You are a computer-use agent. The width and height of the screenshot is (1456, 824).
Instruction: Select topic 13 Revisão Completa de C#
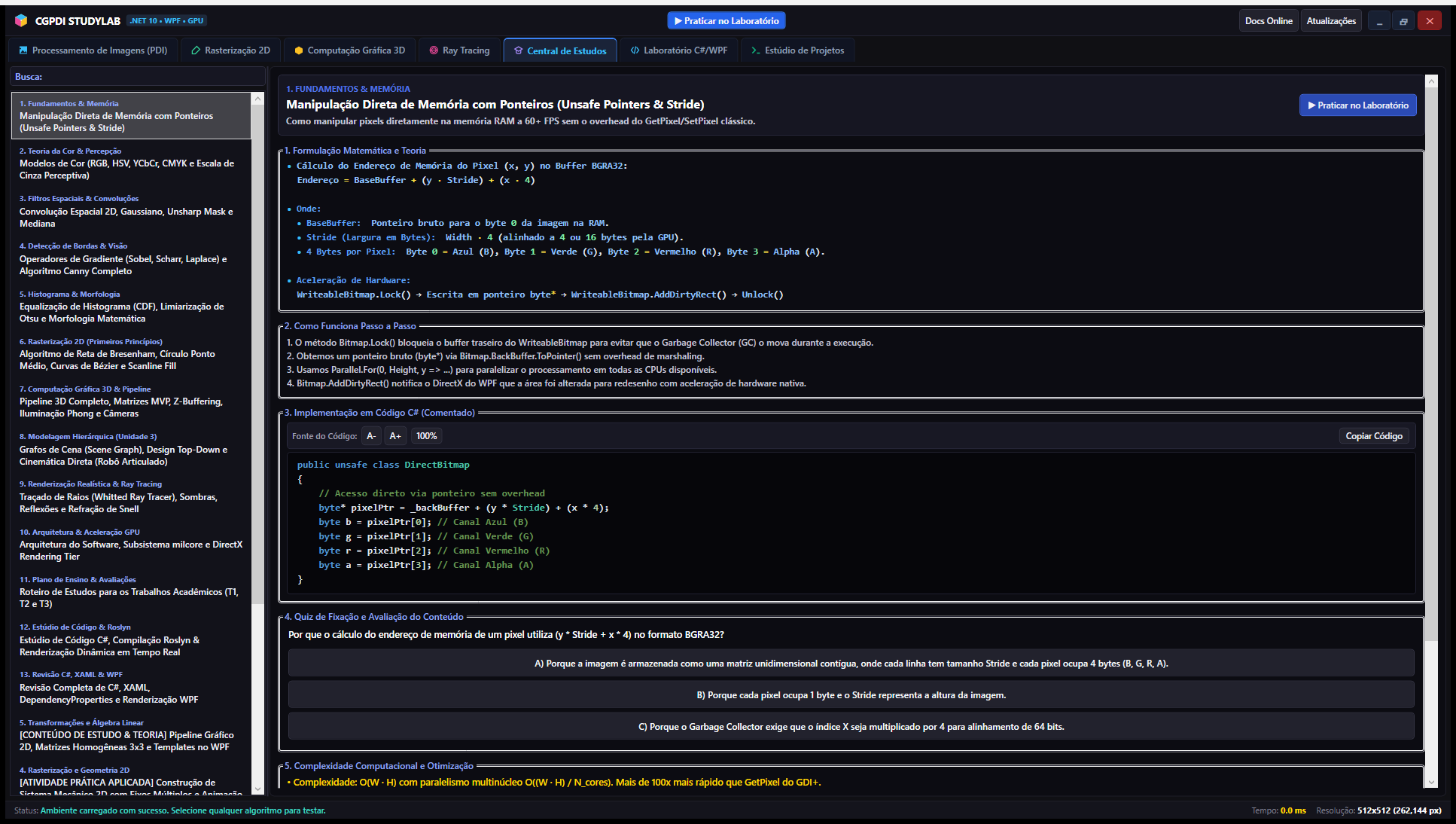tap(131, 687)
